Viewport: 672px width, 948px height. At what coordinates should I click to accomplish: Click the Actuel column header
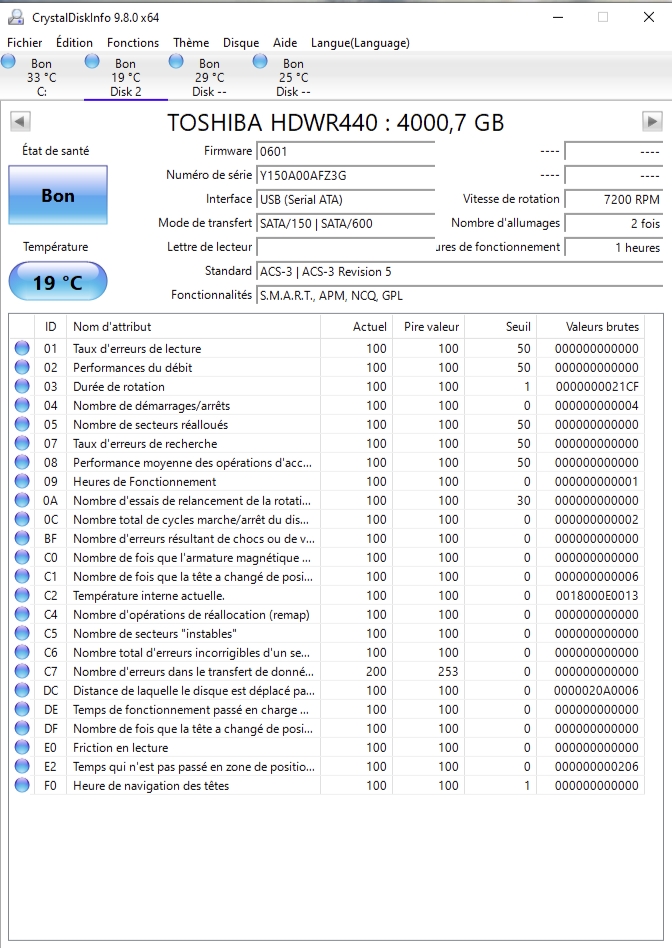point(356,326)
